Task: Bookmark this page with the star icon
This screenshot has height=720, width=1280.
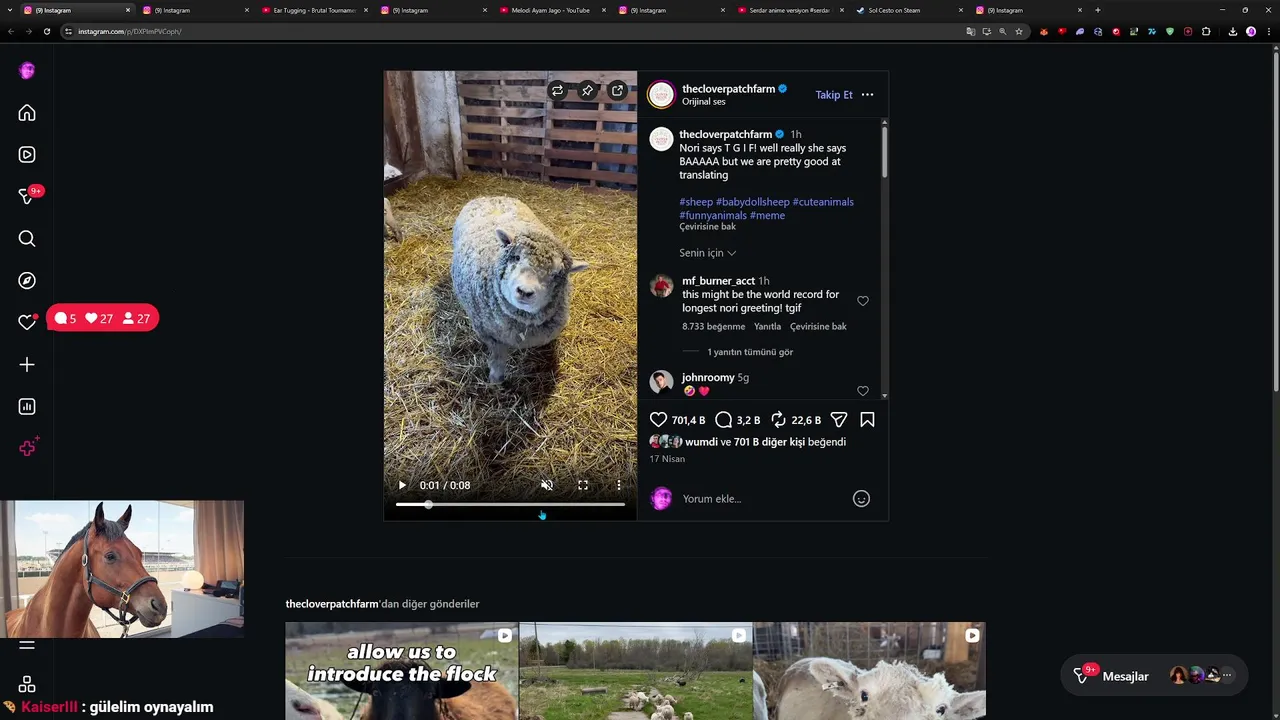Action: coord(1019,31)
